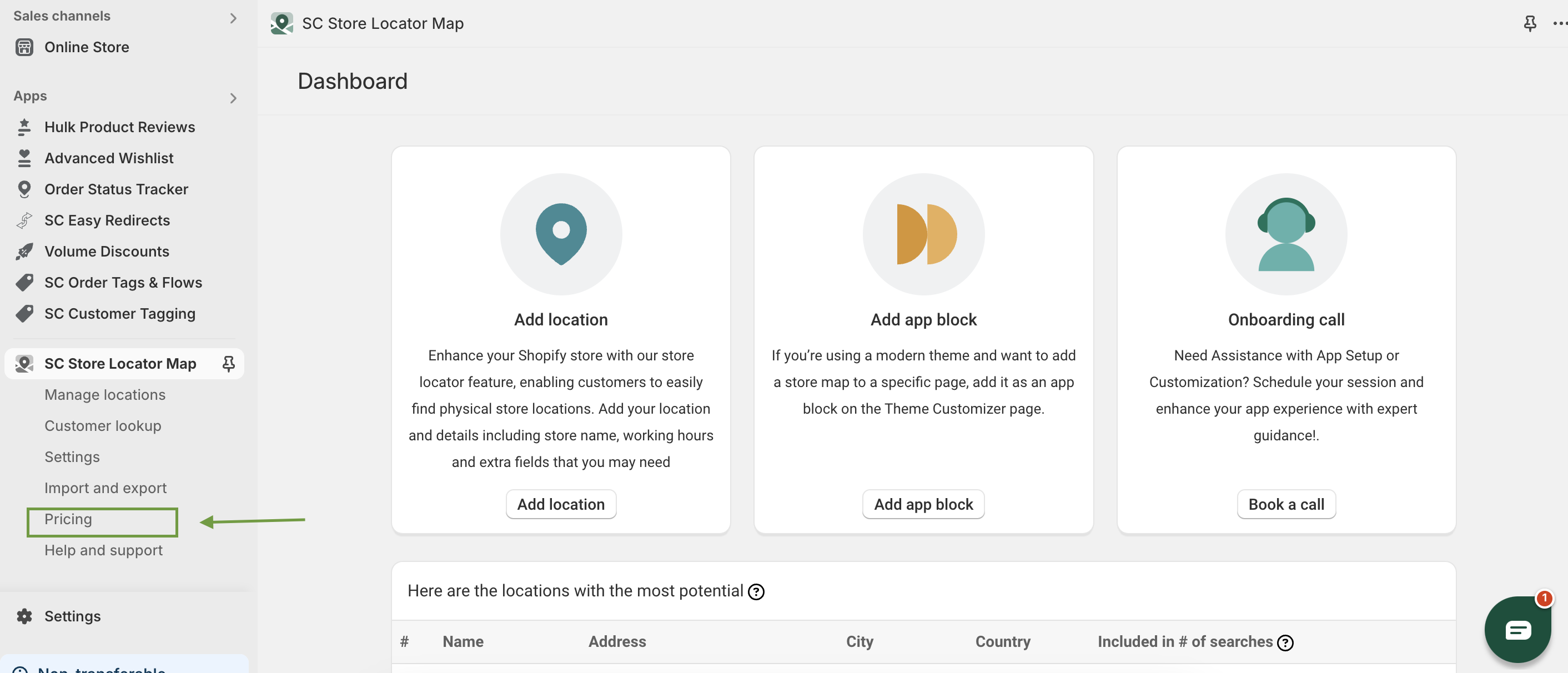Open the Pricing submenu item
Screen dimensions: 1568x673
pyautogui.click(x=68, y=519)
